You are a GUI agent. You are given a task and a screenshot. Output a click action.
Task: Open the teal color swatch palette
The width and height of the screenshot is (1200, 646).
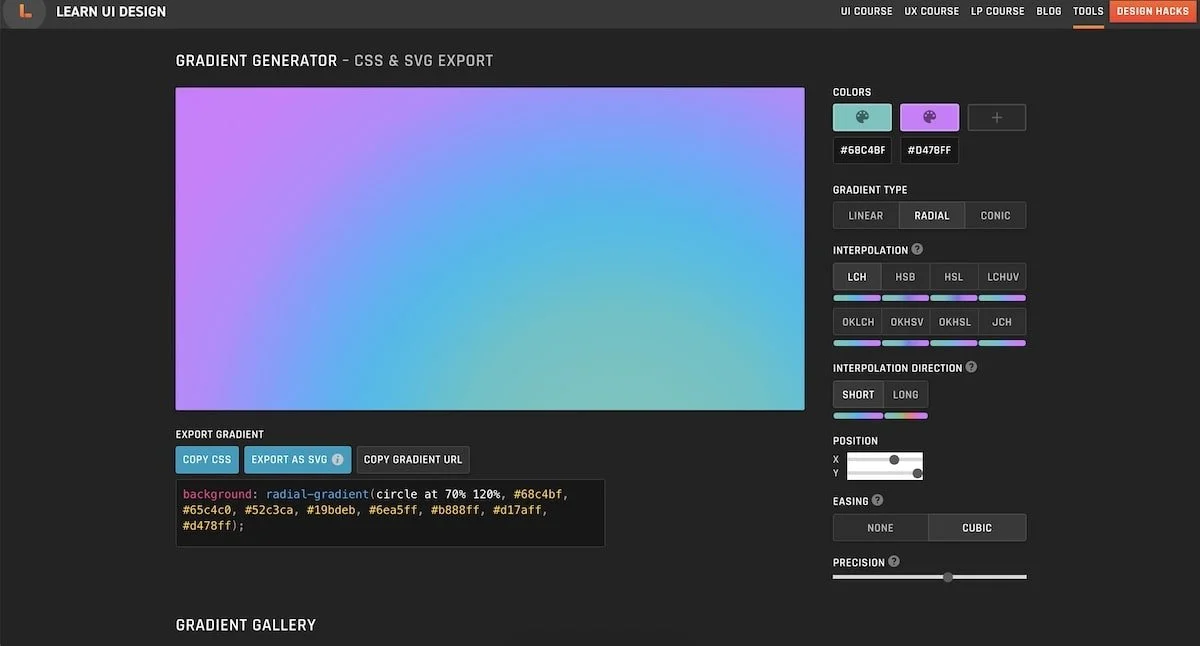pyautogui.click(x=862, y=117)
